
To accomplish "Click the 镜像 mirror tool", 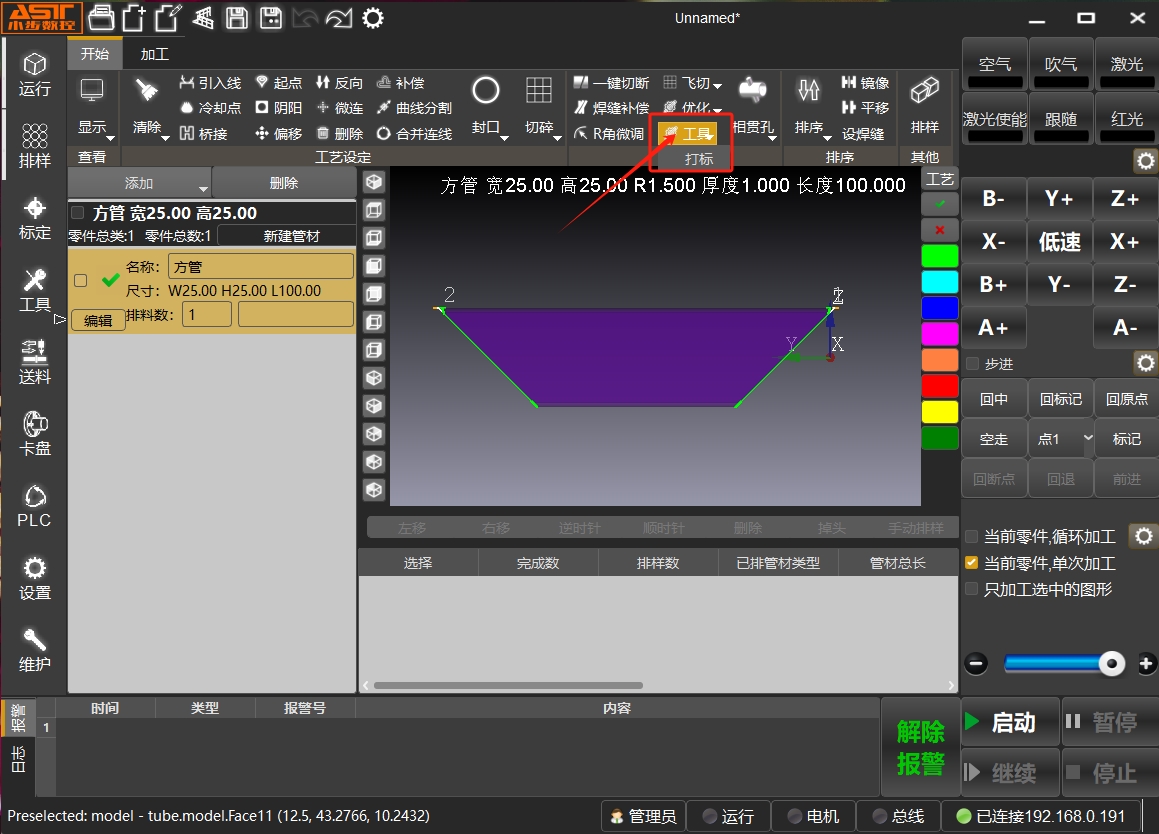I will click(865, 83).
